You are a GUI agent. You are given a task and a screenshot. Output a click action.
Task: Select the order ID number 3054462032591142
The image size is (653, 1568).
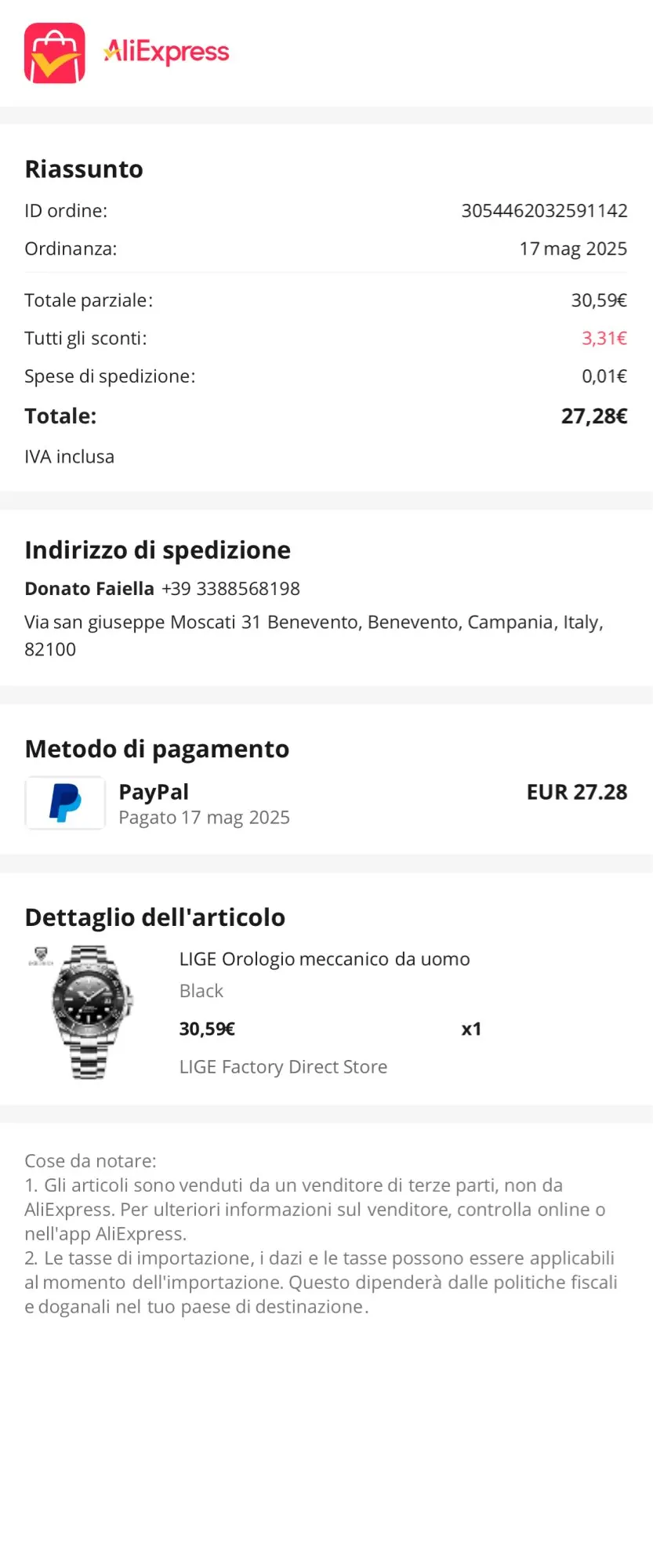pos(544,211)
